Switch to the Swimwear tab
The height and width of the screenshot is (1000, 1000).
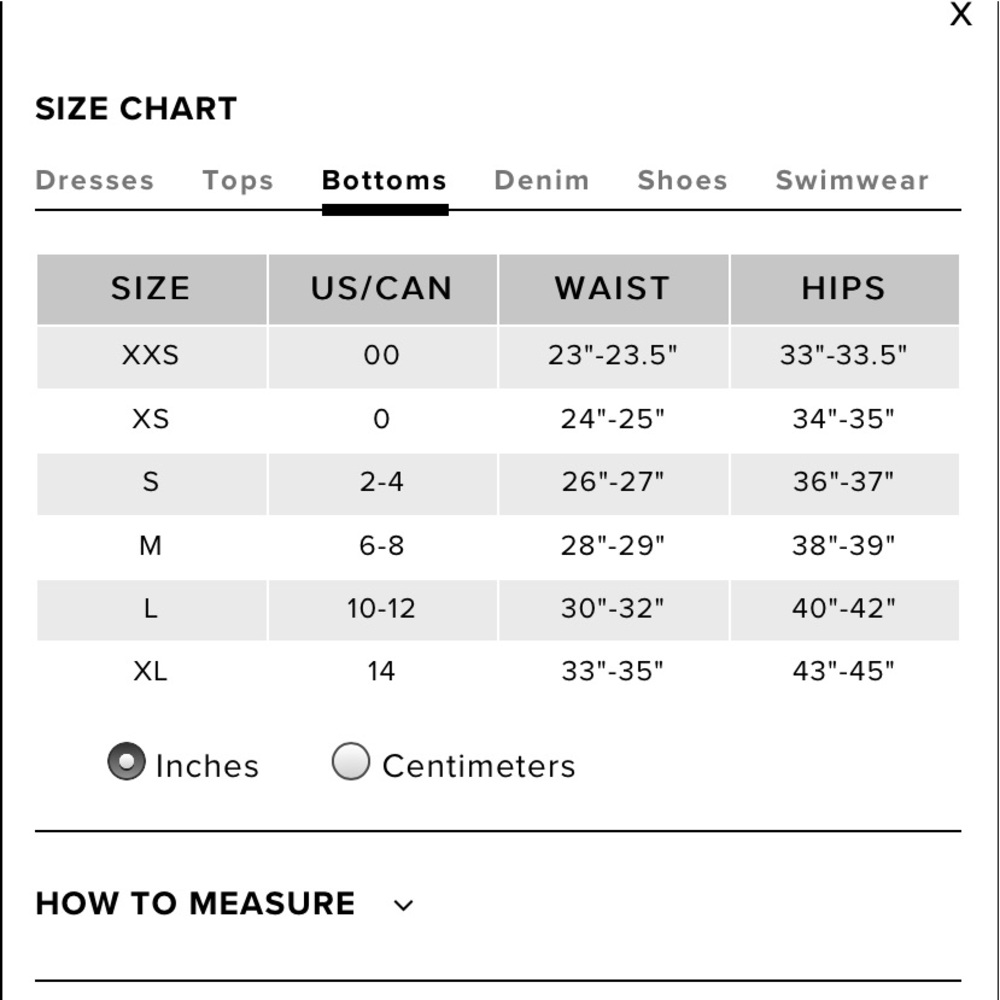[x=852, y=180]
